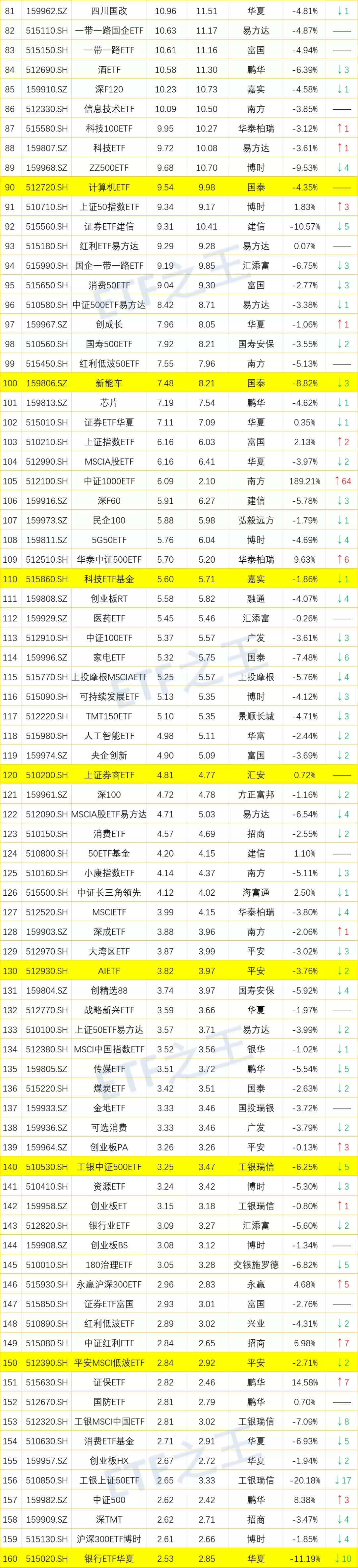Select the 证保ETF fund name
This screenshot has height=1568, width=358.
[109, 1382]
